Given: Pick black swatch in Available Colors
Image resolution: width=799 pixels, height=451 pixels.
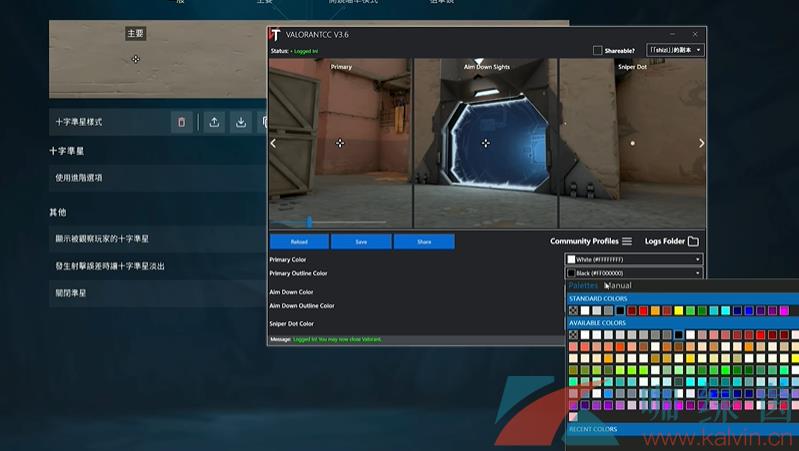Looking at the screenshot, I should tap(679, 335).
